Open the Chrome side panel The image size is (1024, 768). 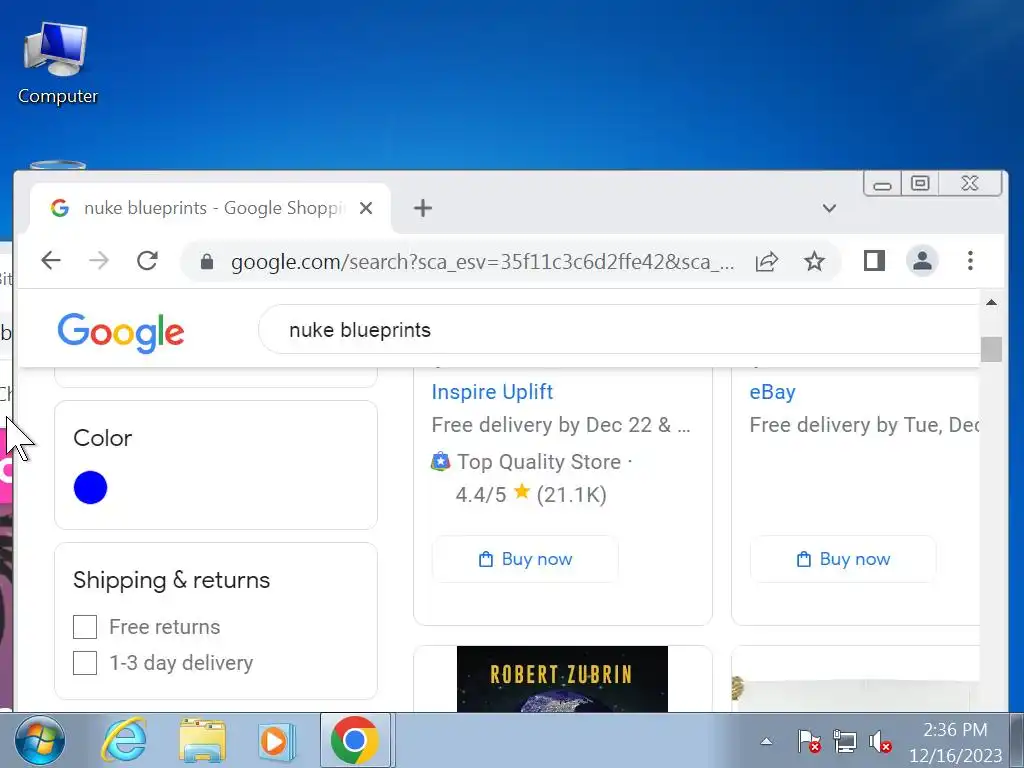click(874, 261)
